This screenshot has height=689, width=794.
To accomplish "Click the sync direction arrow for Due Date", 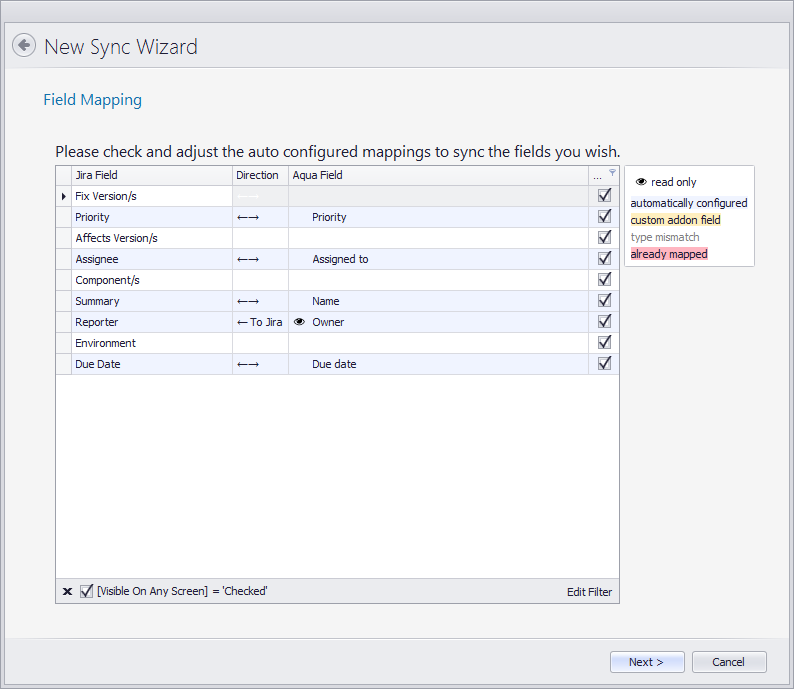I will coord(248,365).
